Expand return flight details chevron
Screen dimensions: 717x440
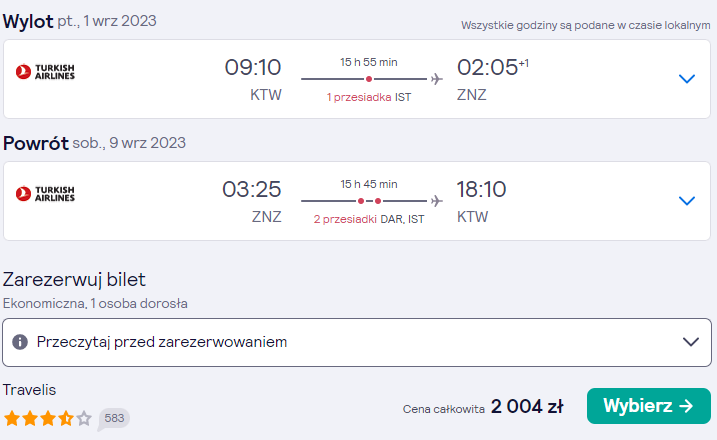(x=686, y=200)
